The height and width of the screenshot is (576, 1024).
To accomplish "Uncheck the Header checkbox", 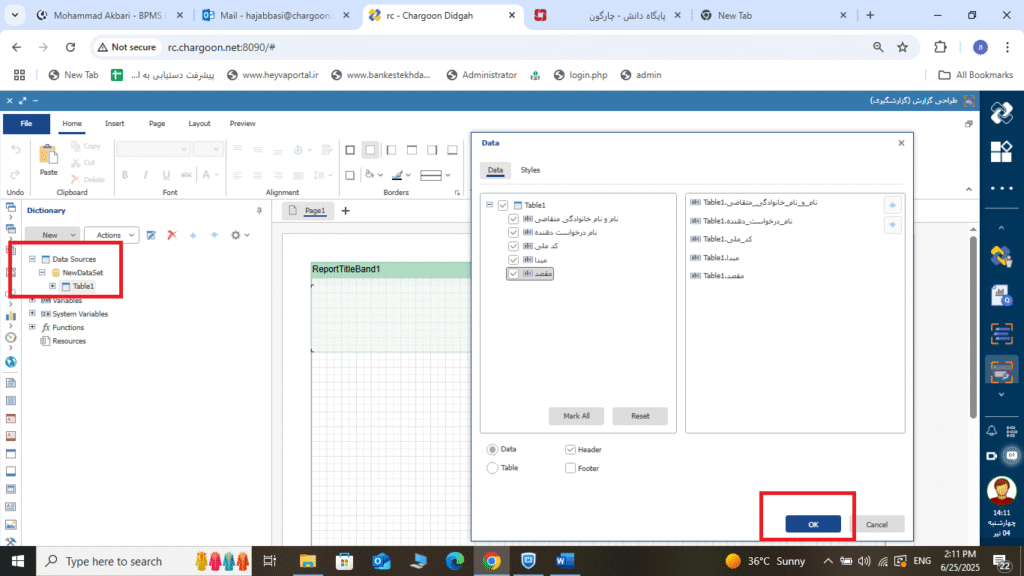I will pos(570,450).
